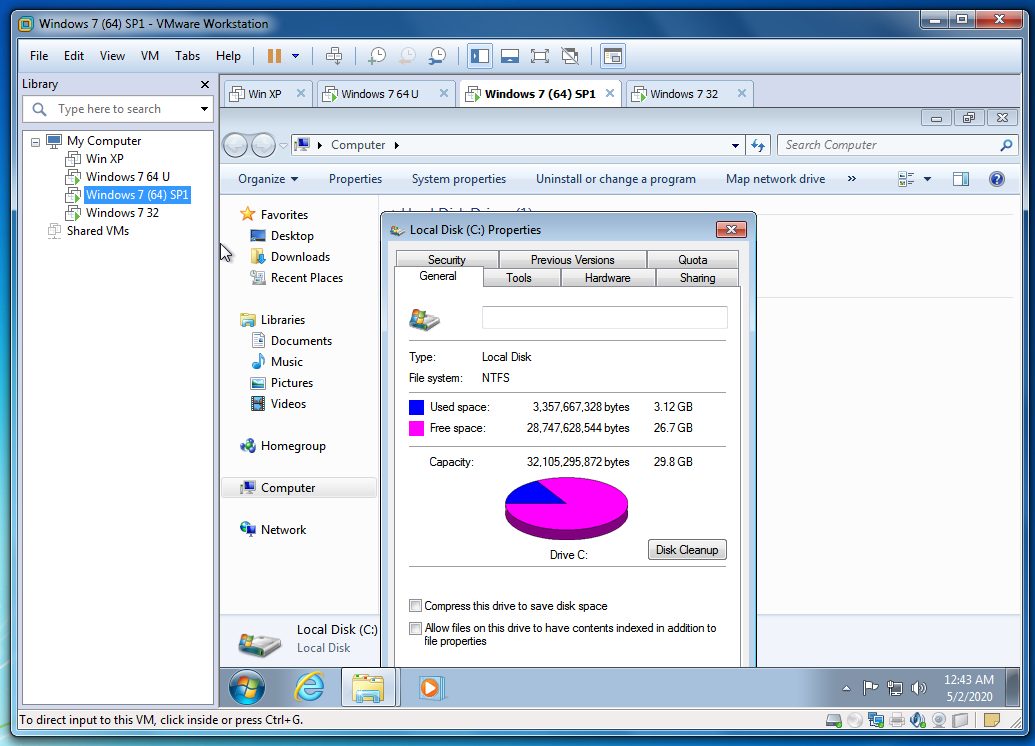Click the webcam device status icon

(x=939, y=720)
